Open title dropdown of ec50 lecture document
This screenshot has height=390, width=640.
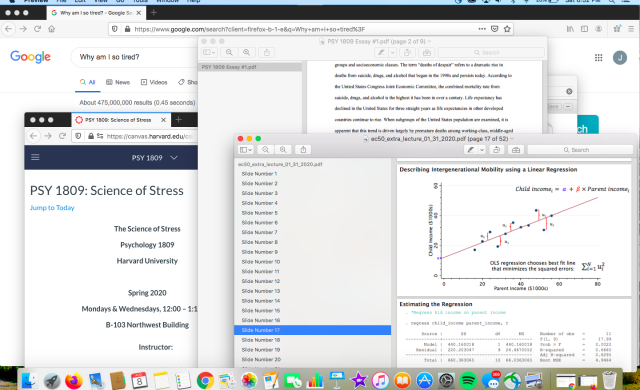pos(512,139)
